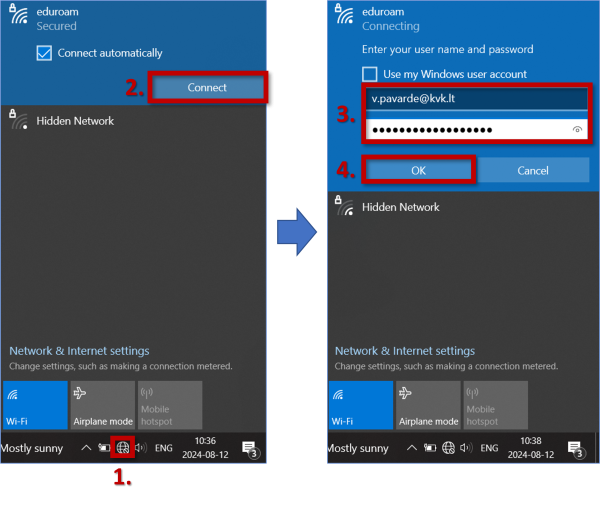Click Mostly sunny weather in right taskbar
600x509 pixels.
[357, 448]
